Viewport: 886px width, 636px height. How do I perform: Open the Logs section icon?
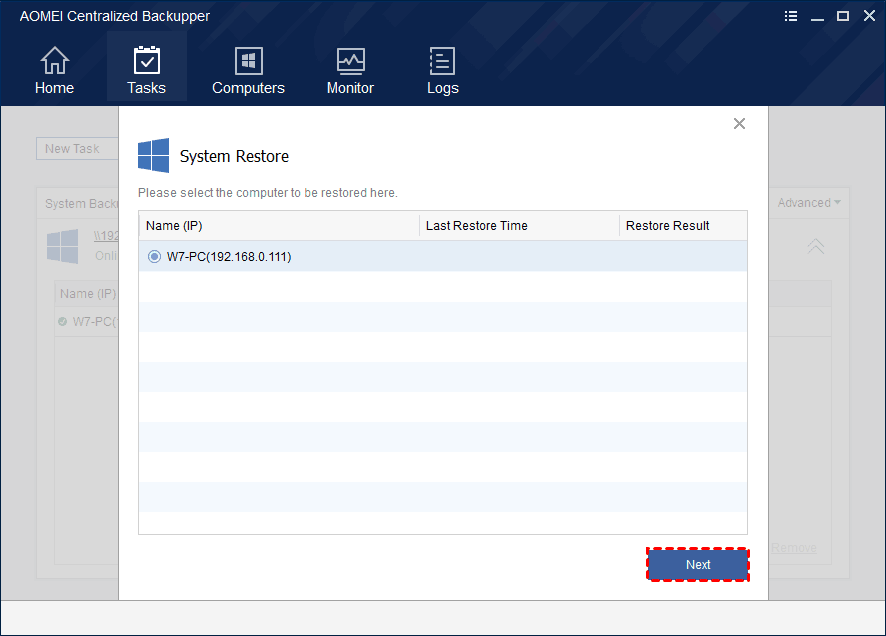point(442,62)
